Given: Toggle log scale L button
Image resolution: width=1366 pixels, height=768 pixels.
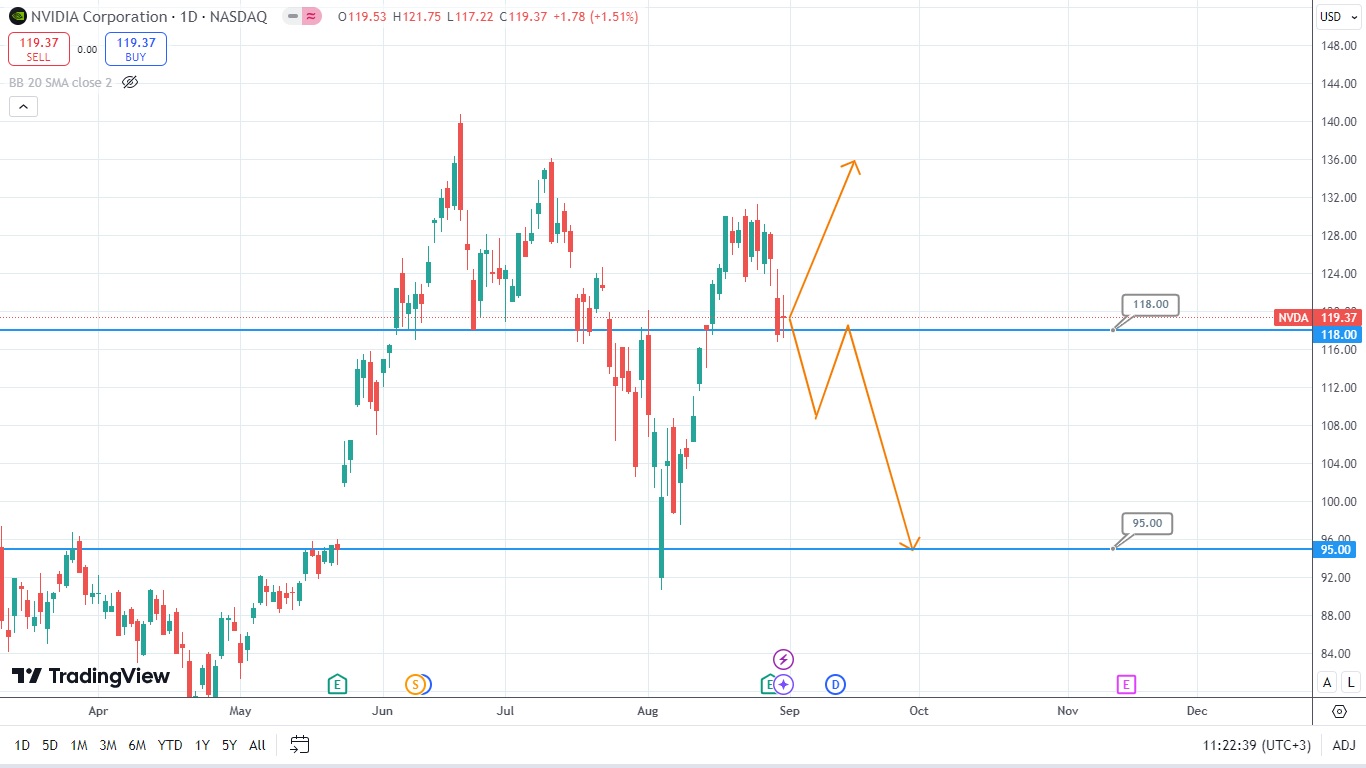Looking at the screenshot, I should click(1350, 682).
